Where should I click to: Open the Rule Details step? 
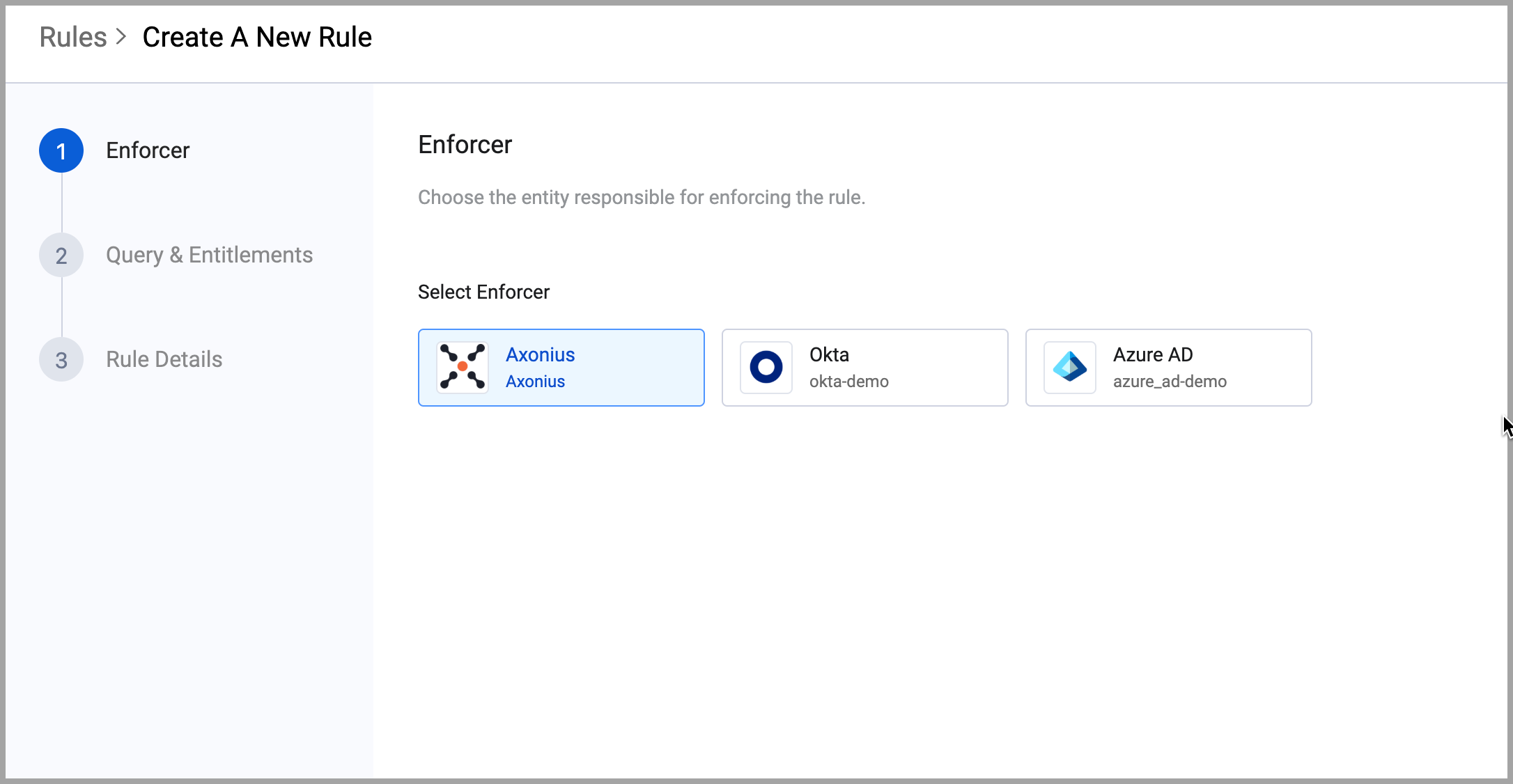coord(164,359)
